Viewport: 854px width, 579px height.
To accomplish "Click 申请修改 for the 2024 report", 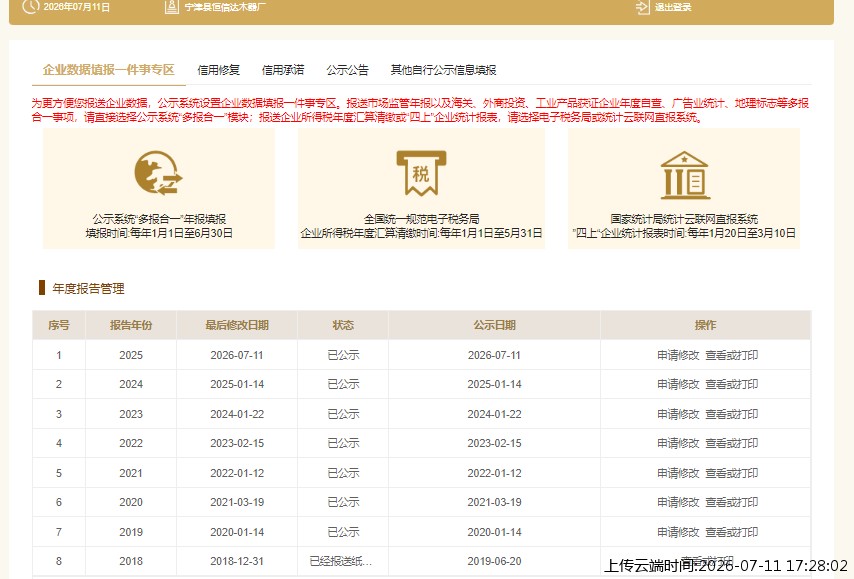I will coord(678,384).
